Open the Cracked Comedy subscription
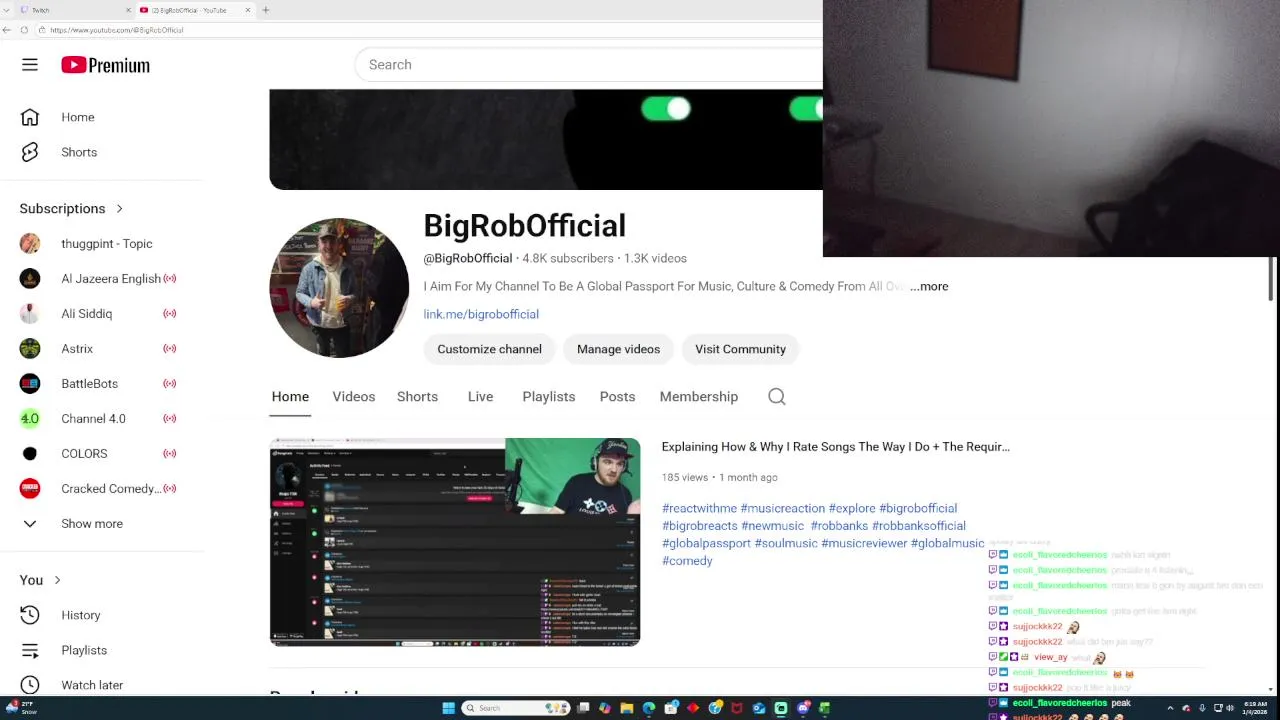 click(110, 489)
